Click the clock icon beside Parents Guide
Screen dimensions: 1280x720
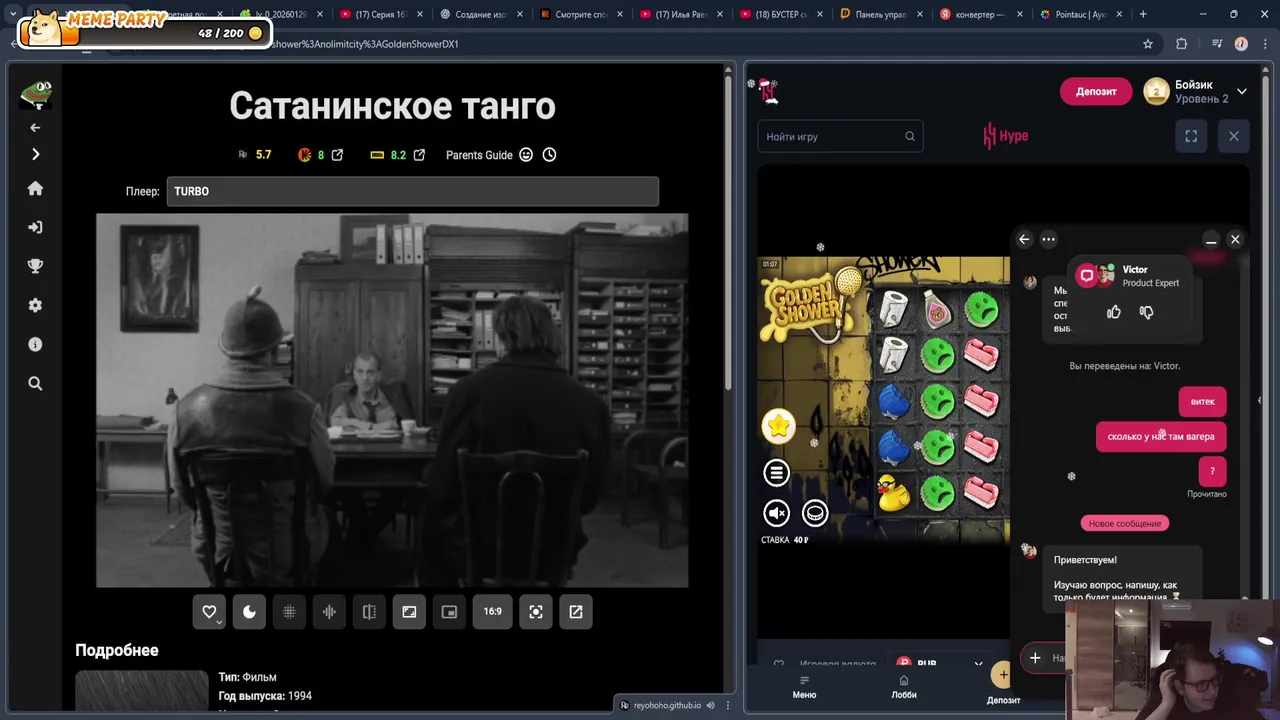pyautogui.click(x=549, y=155)
